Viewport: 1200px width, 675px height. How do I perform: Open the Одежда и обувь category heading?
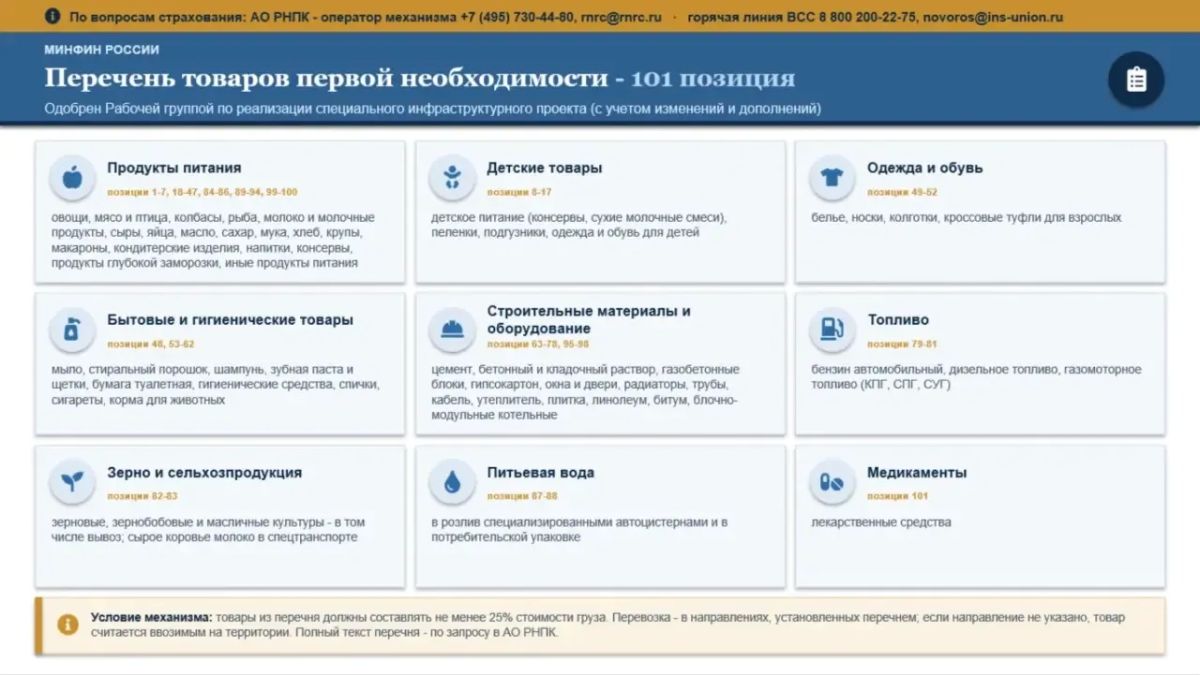pyautogui.click(x=924, y=168)
